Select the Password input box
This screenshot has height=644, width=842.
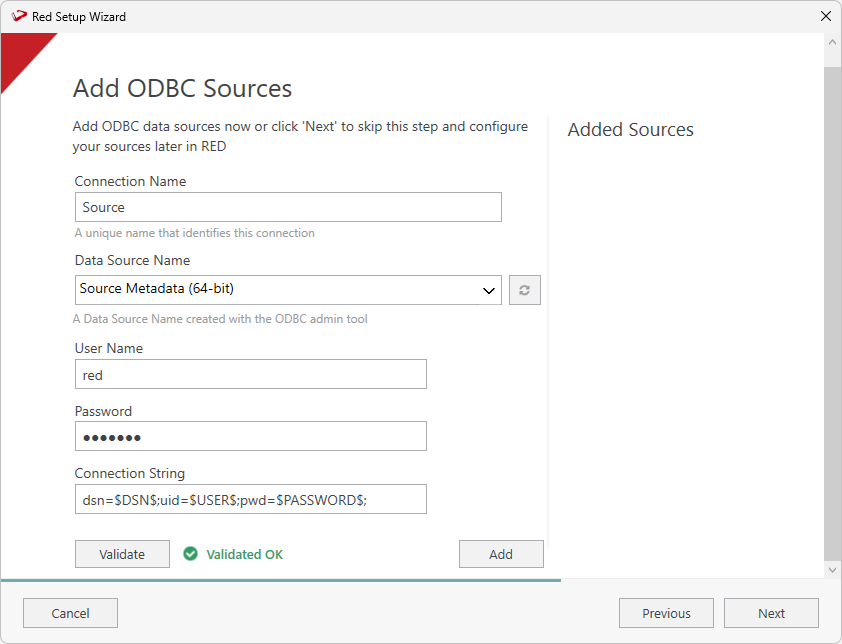pos(251,436)
